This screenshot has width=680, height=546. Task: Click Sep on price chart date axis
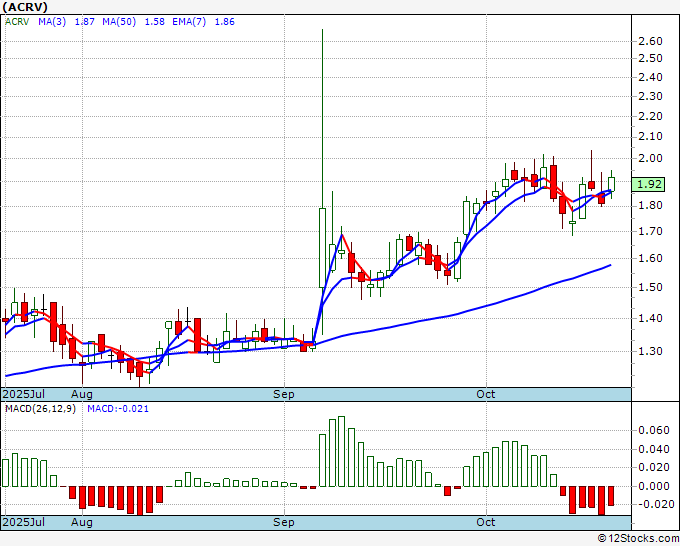coord(284,394)
